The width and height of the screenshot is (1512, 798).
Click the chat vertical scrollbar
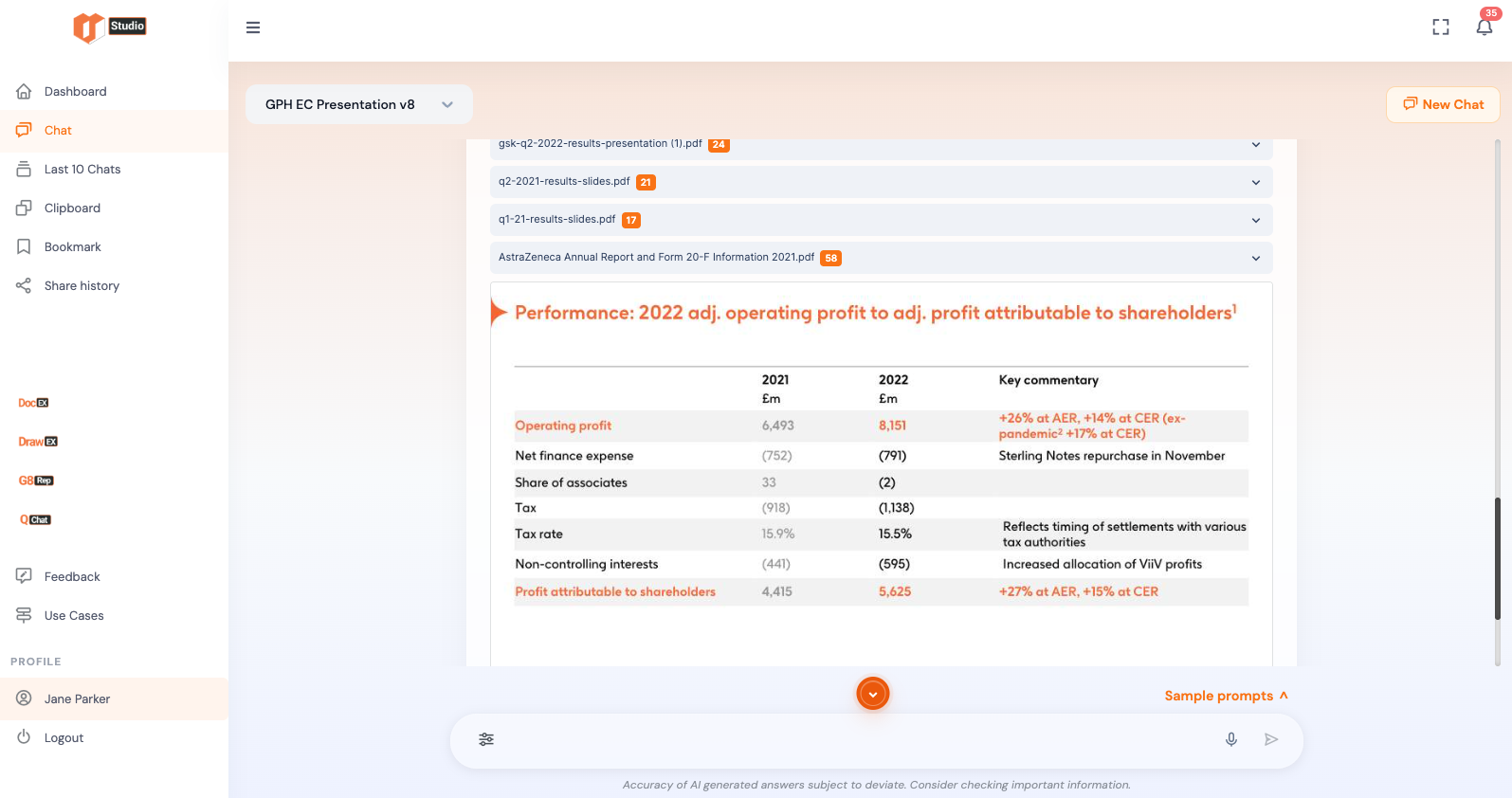pyautogui.click(x=1498, y=559)
